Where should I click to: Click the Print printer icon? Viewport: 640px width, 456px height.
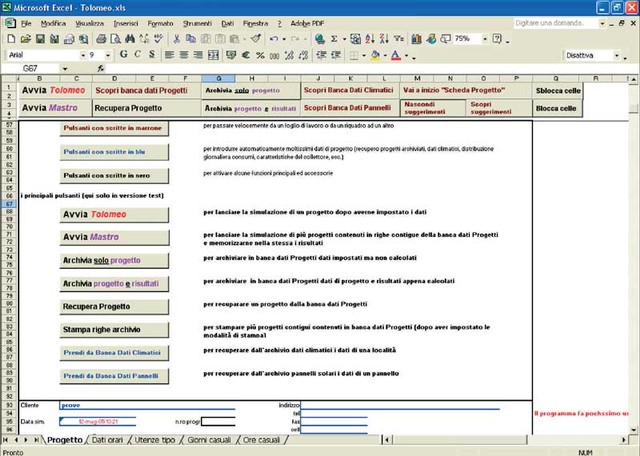(101, 39)
